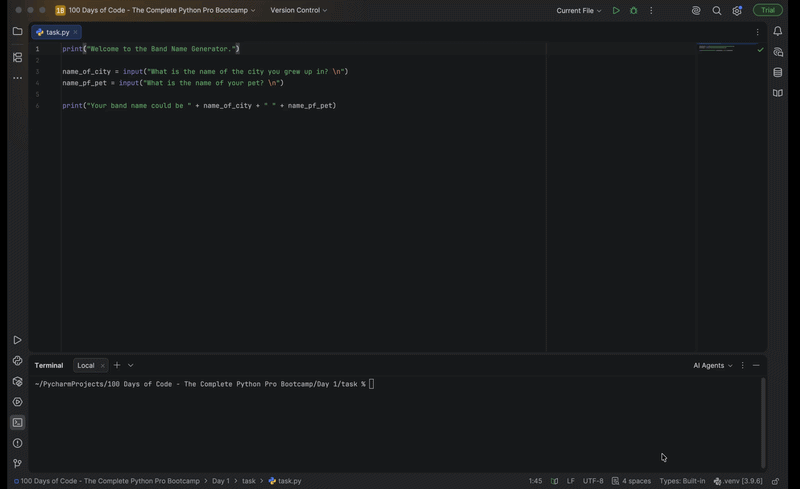Screen dimensions: 800x489
Task: Click the editor minimap preview
Action: click(x=717, y=48)
